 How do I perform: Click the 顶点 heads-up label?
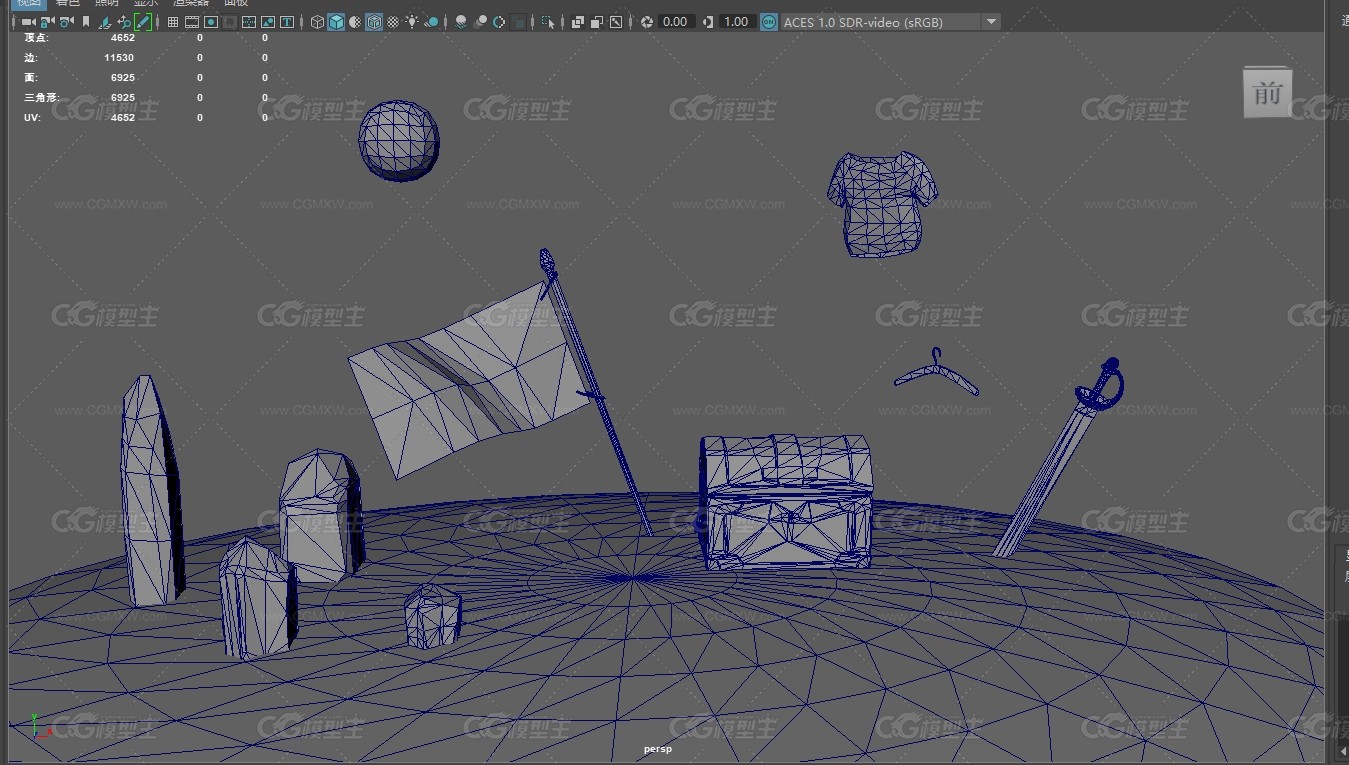point(36,38)
